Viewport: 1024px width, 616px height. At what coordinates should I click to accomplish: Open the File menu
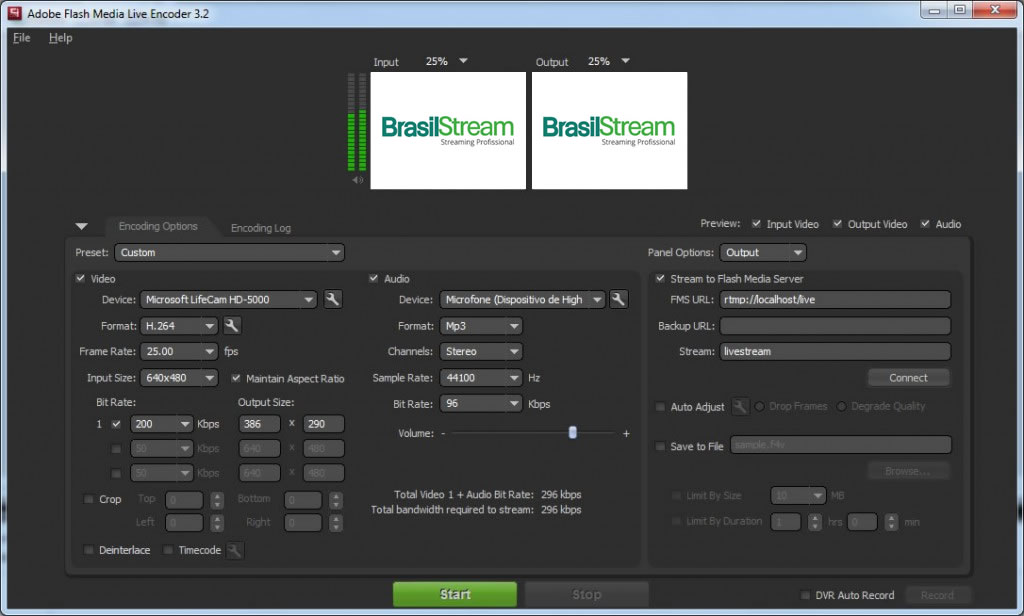(22, 38)
